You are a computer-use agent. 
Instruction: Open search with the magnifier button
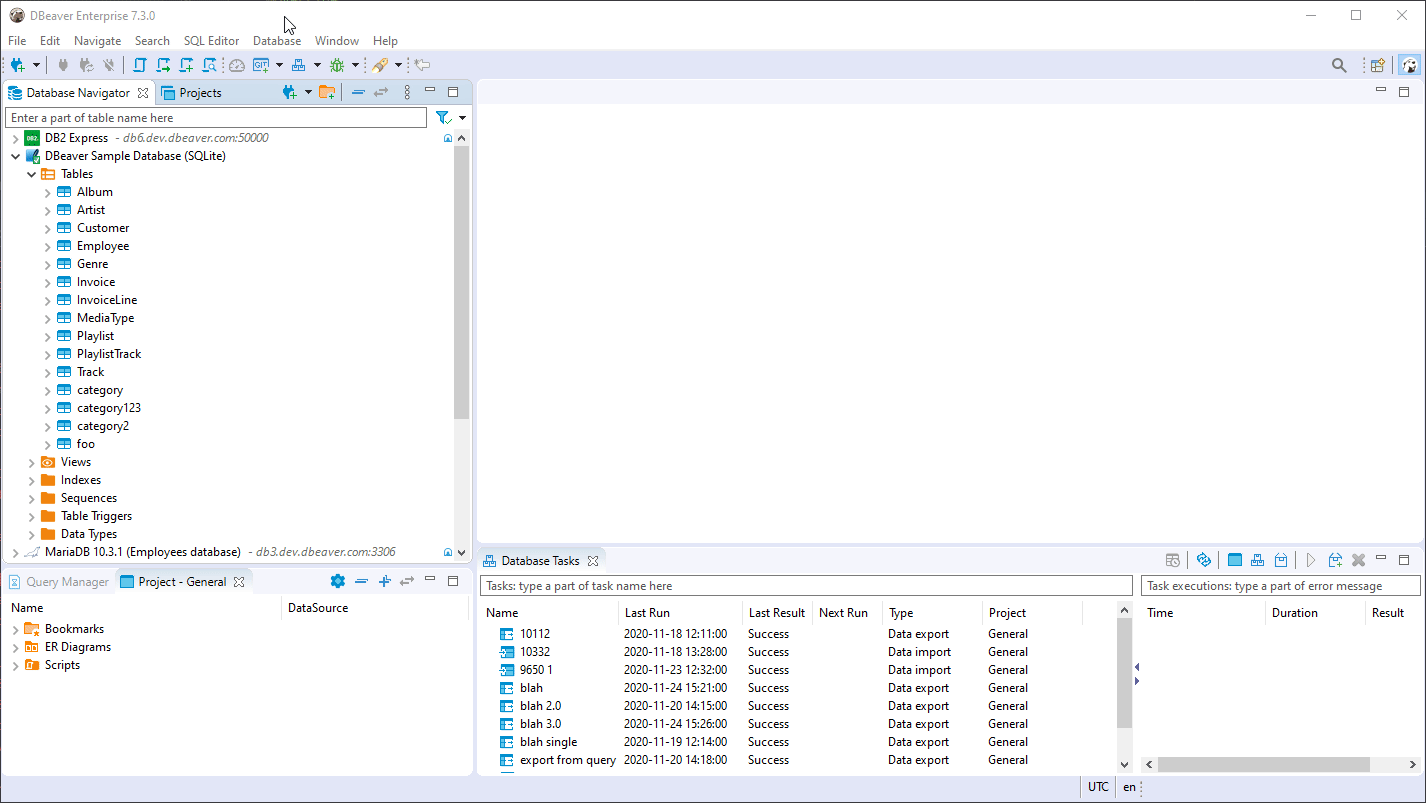pyautogui.click(x=1339, y=64)
